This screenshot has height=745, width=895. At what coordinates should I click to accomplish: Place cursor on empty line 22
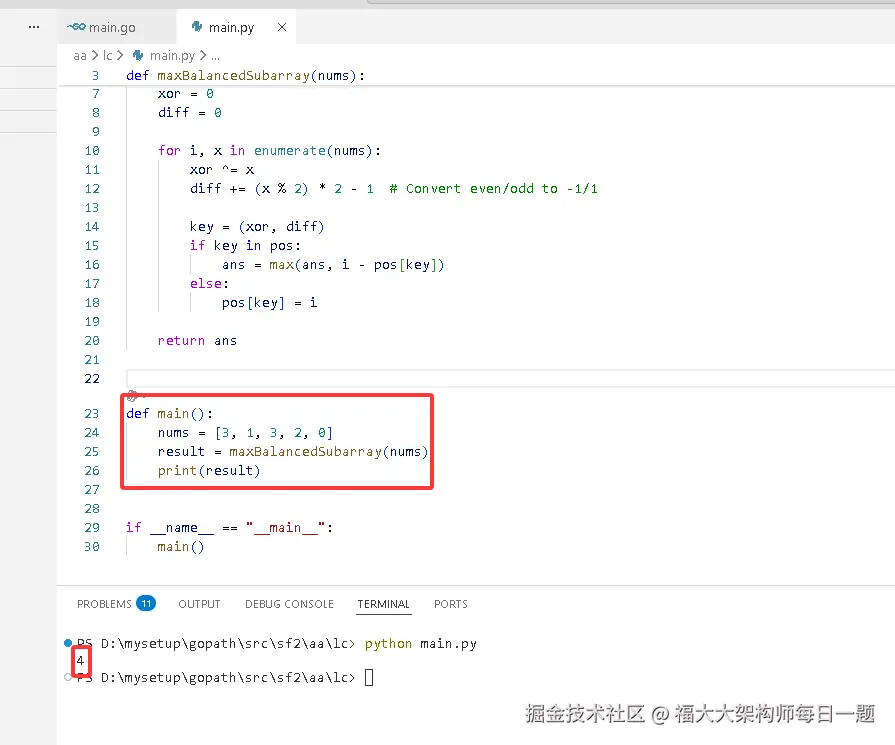(x=508, y=378)
